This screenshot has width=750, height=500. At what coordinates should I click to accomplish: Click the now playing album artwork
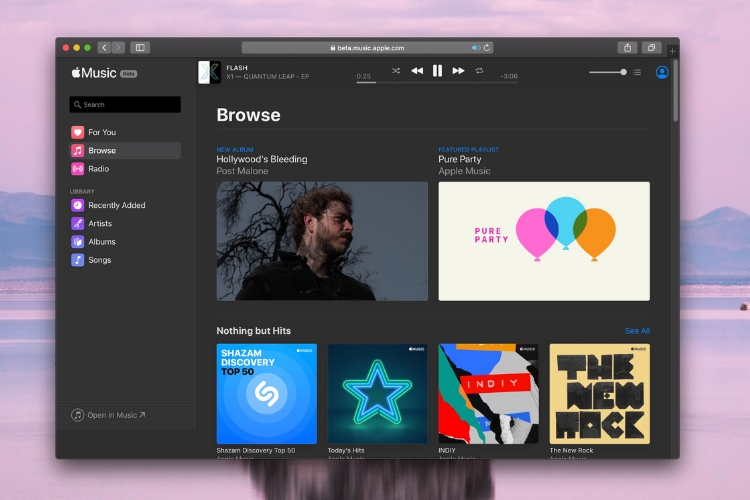(210, 72)
